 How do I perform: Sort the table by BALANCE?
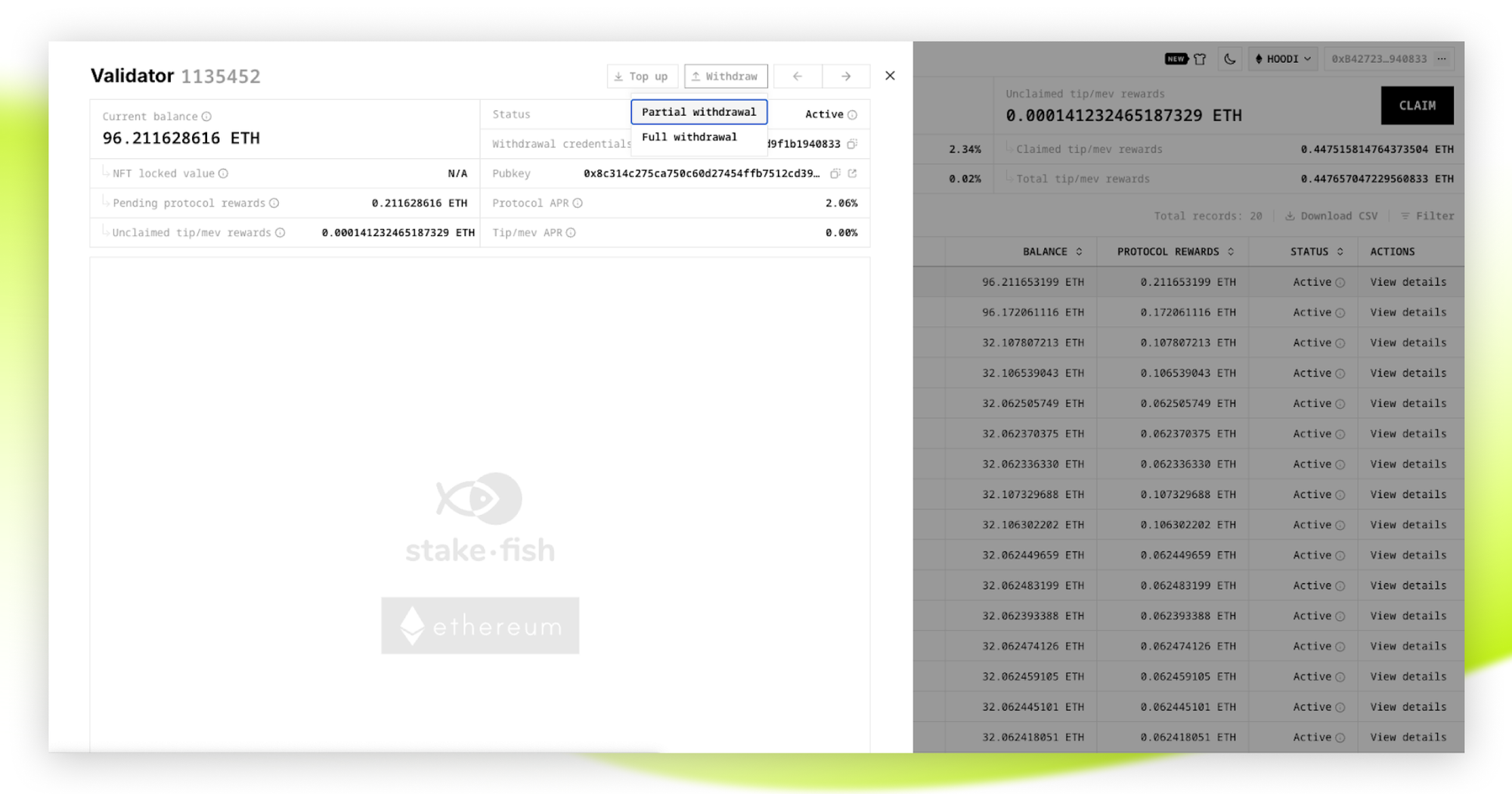[x=1052, y=252]
